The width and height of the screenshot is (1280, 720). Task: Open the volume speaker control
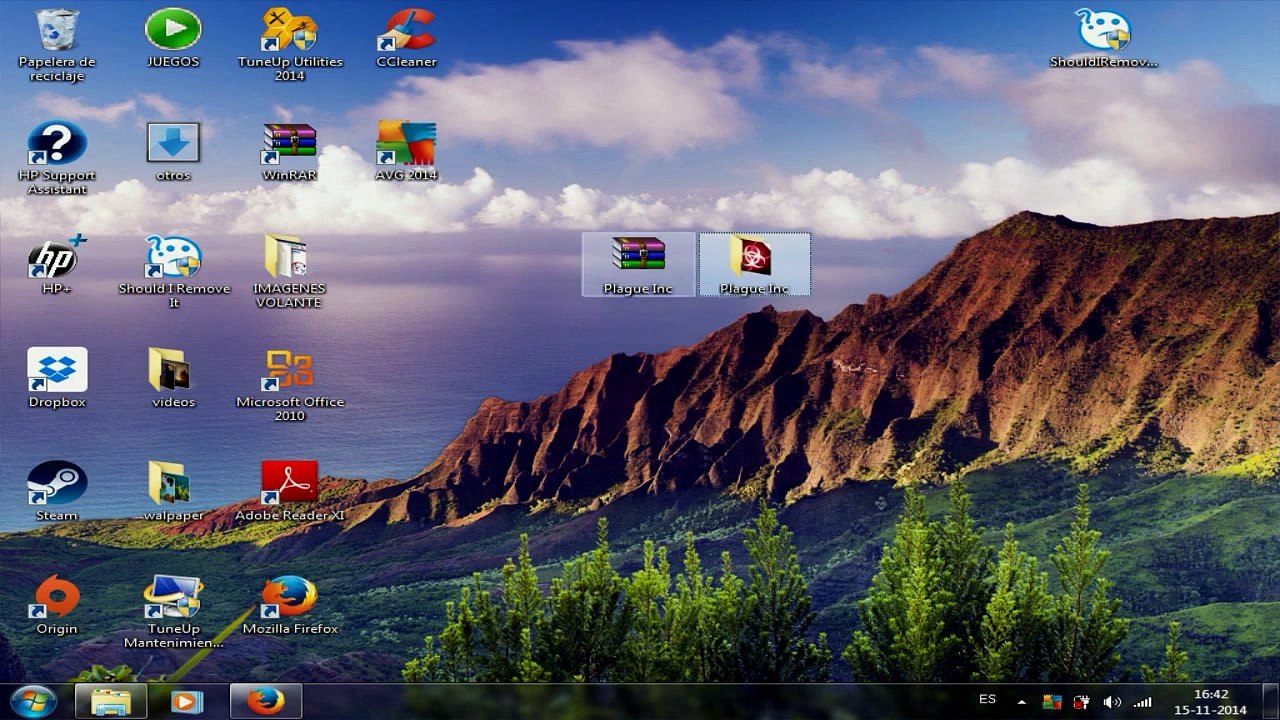point(1111,702)
